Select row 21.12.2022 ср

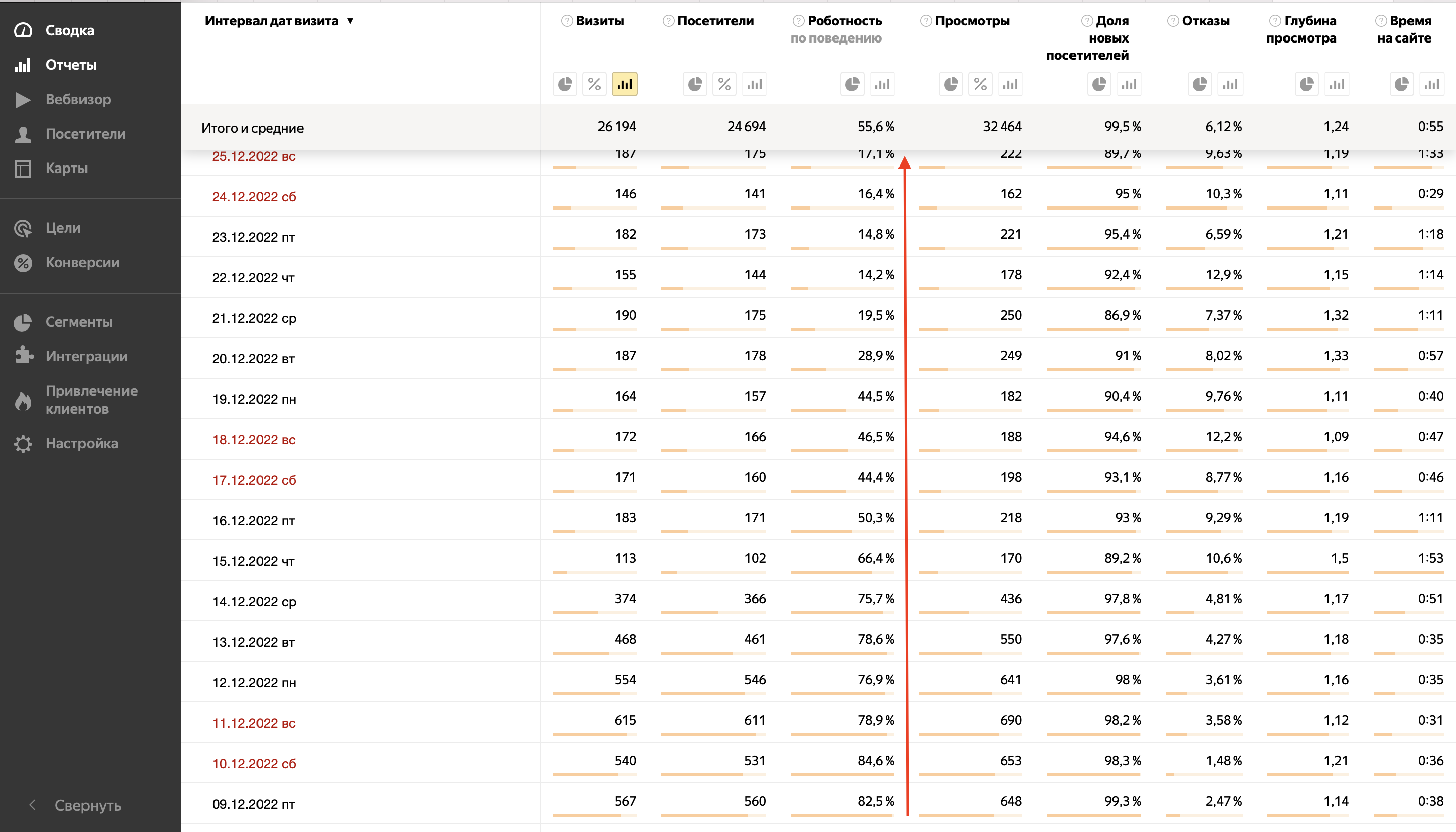tap(818, 318)
